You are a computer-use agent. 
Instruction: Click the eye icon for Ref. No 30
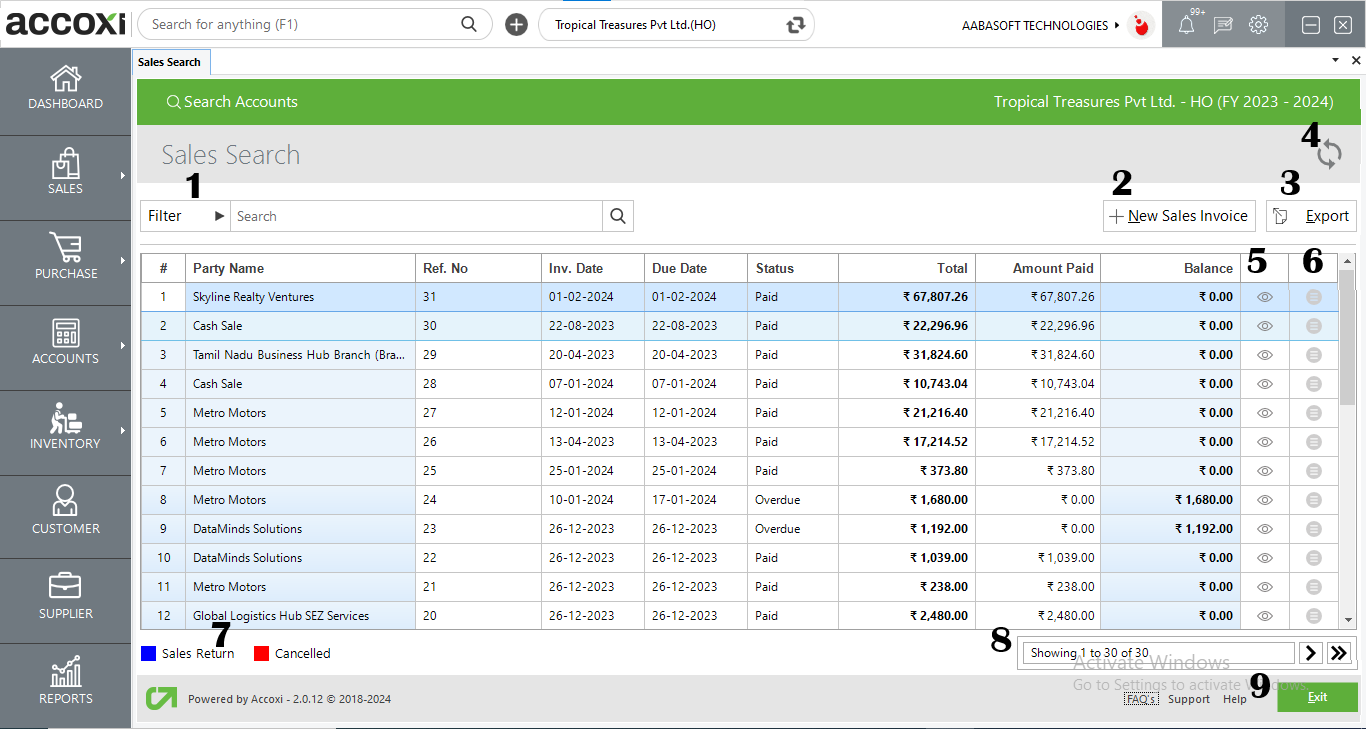[x=1265, y=326]
